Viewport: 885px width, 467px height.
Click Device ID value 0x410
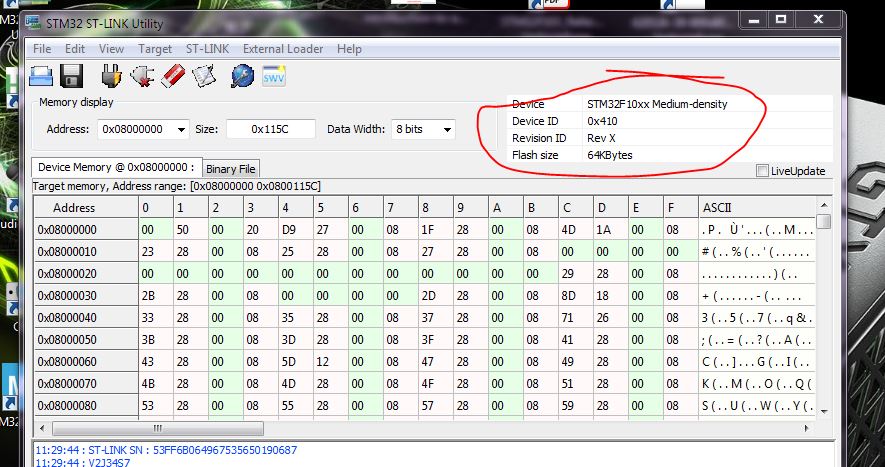[602, 121]
